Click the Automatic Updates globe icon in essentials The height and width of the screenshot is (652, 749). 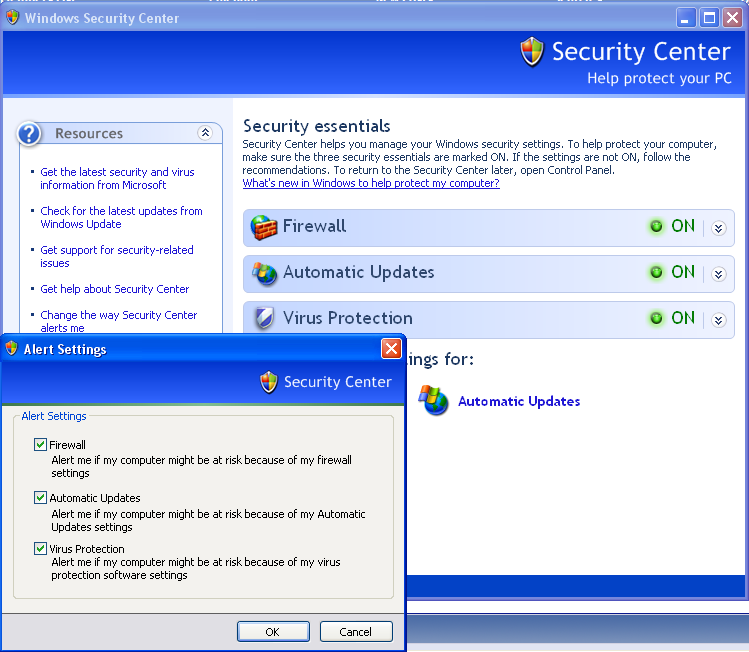pyautogui.click(x=265, y=273)
